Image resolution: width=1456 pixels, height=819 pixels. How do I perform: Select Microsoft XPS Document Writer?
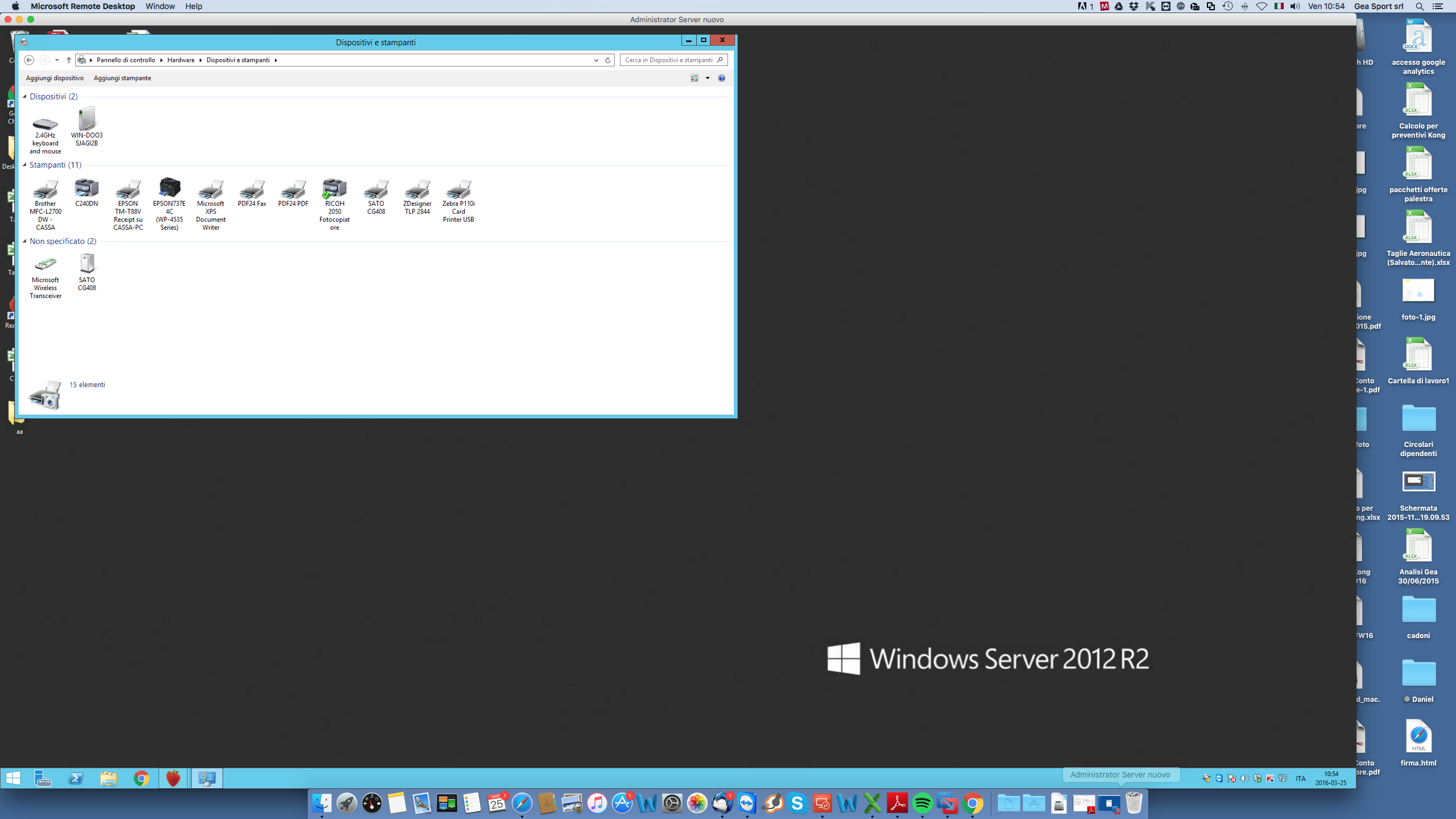coord(210,204)
